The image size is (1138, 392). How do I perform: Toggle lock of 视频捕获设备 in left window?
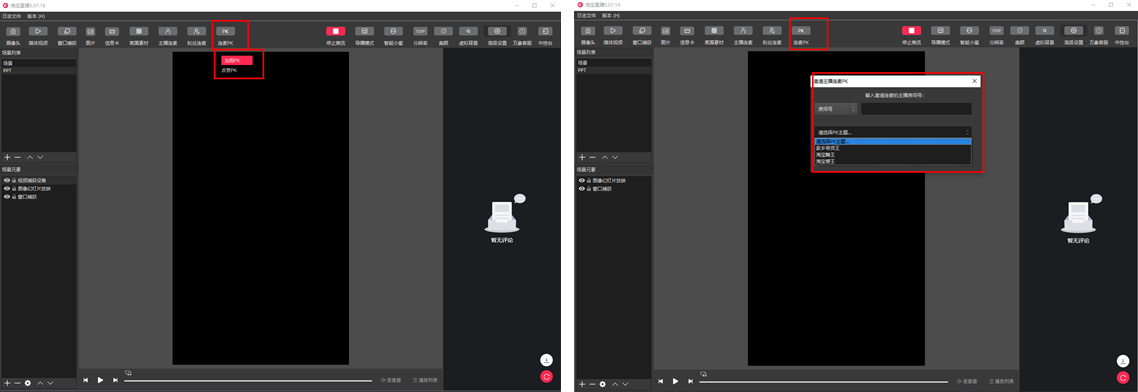(14, 180)
